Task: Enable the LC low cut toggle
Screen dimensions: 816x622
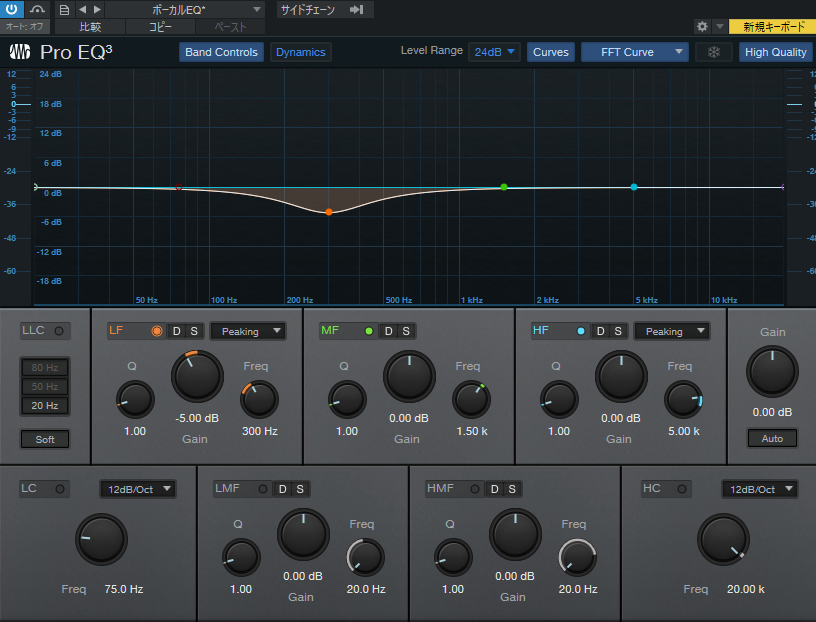Action: pyautogui.click(x=60, y=489)
